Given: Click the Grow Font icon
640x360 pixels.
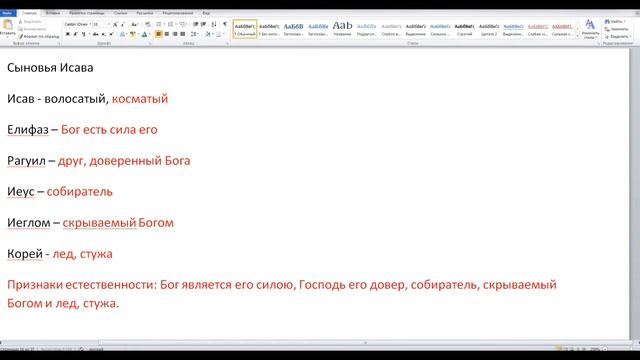Looking at the screenshot, I should click(x=116, y=24).
